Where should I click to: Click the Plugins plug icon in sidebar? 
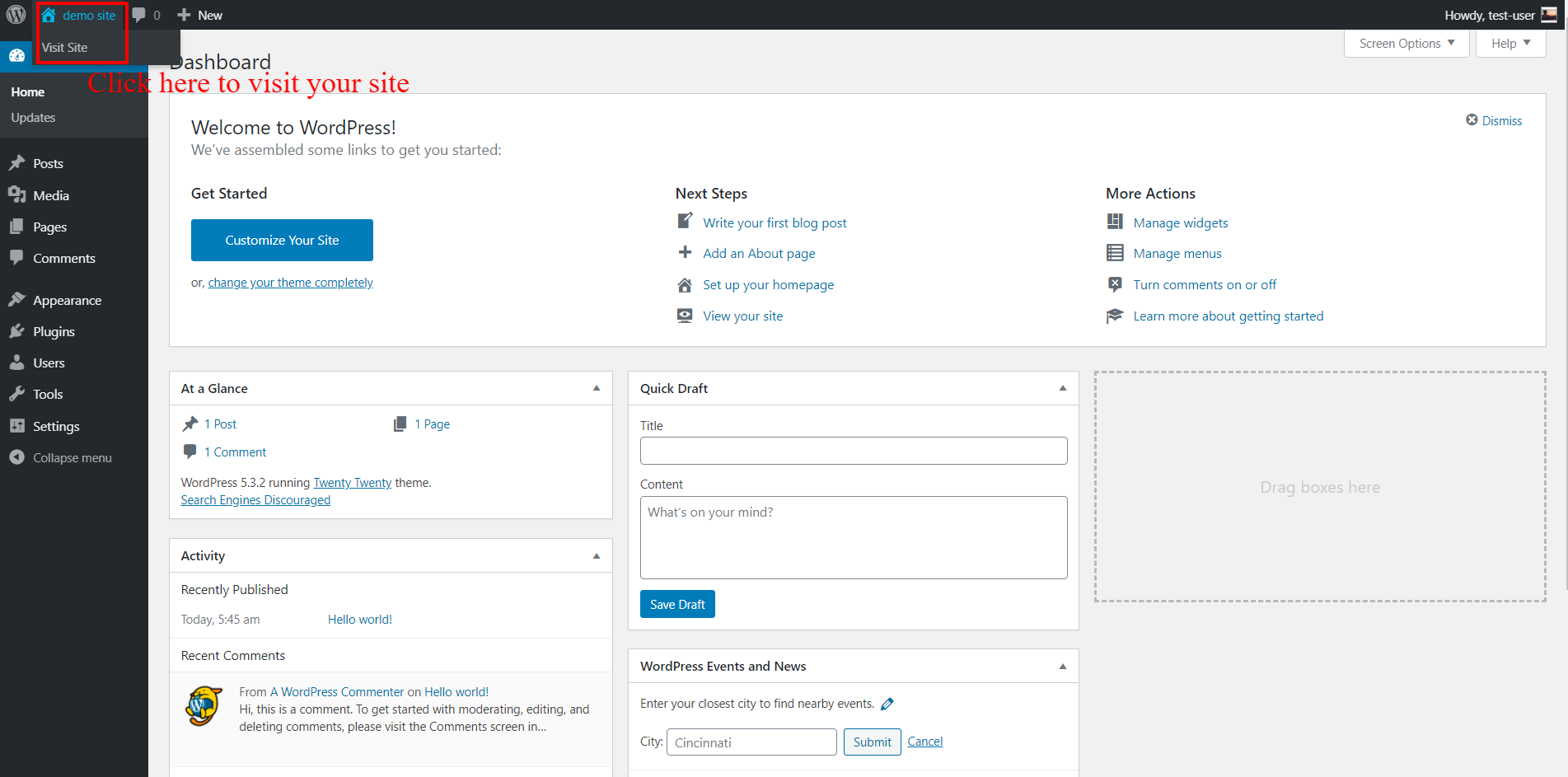tap(16, 331)
